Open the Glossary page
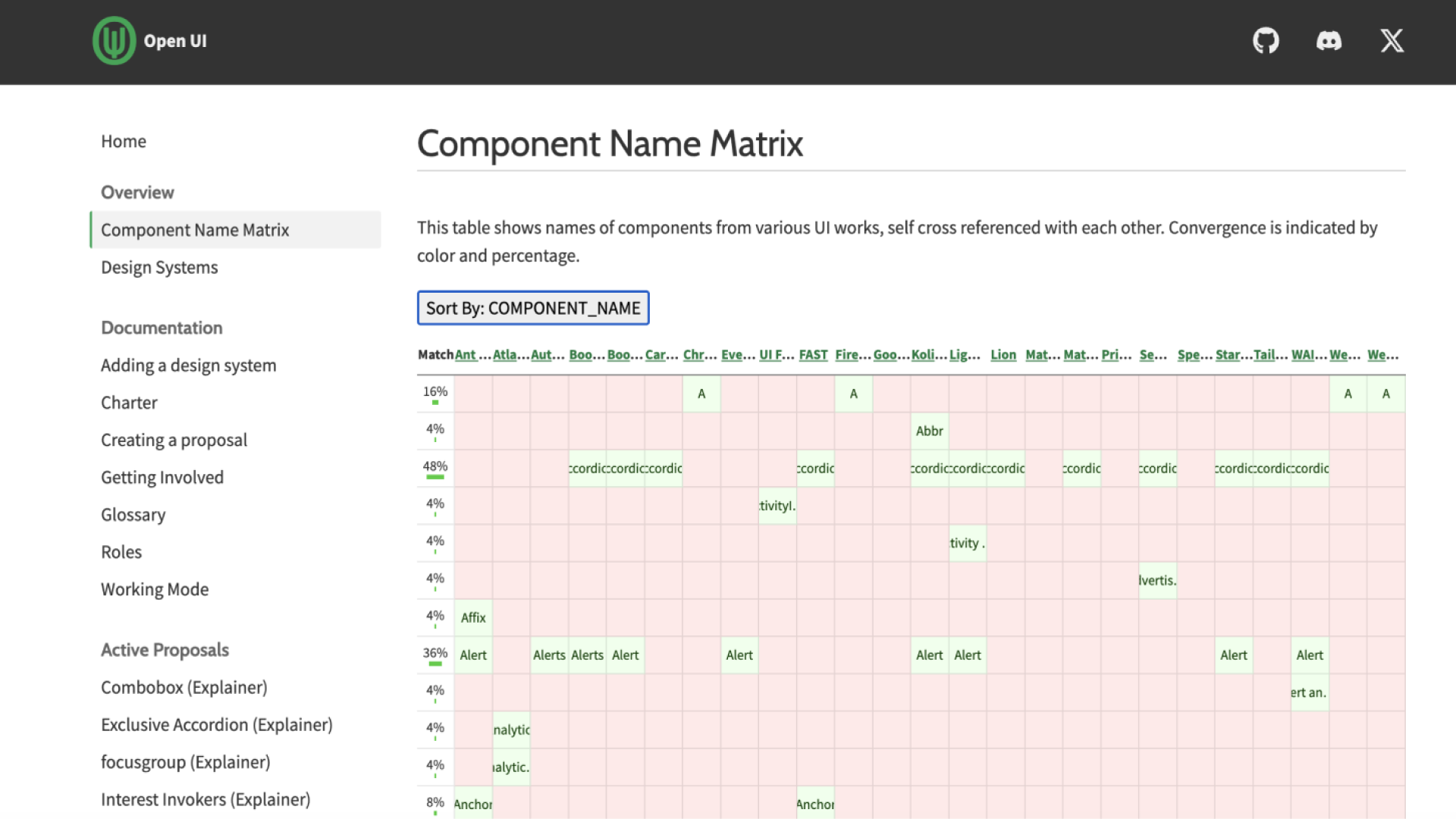Screen dimensions: 1456x819 133,515
